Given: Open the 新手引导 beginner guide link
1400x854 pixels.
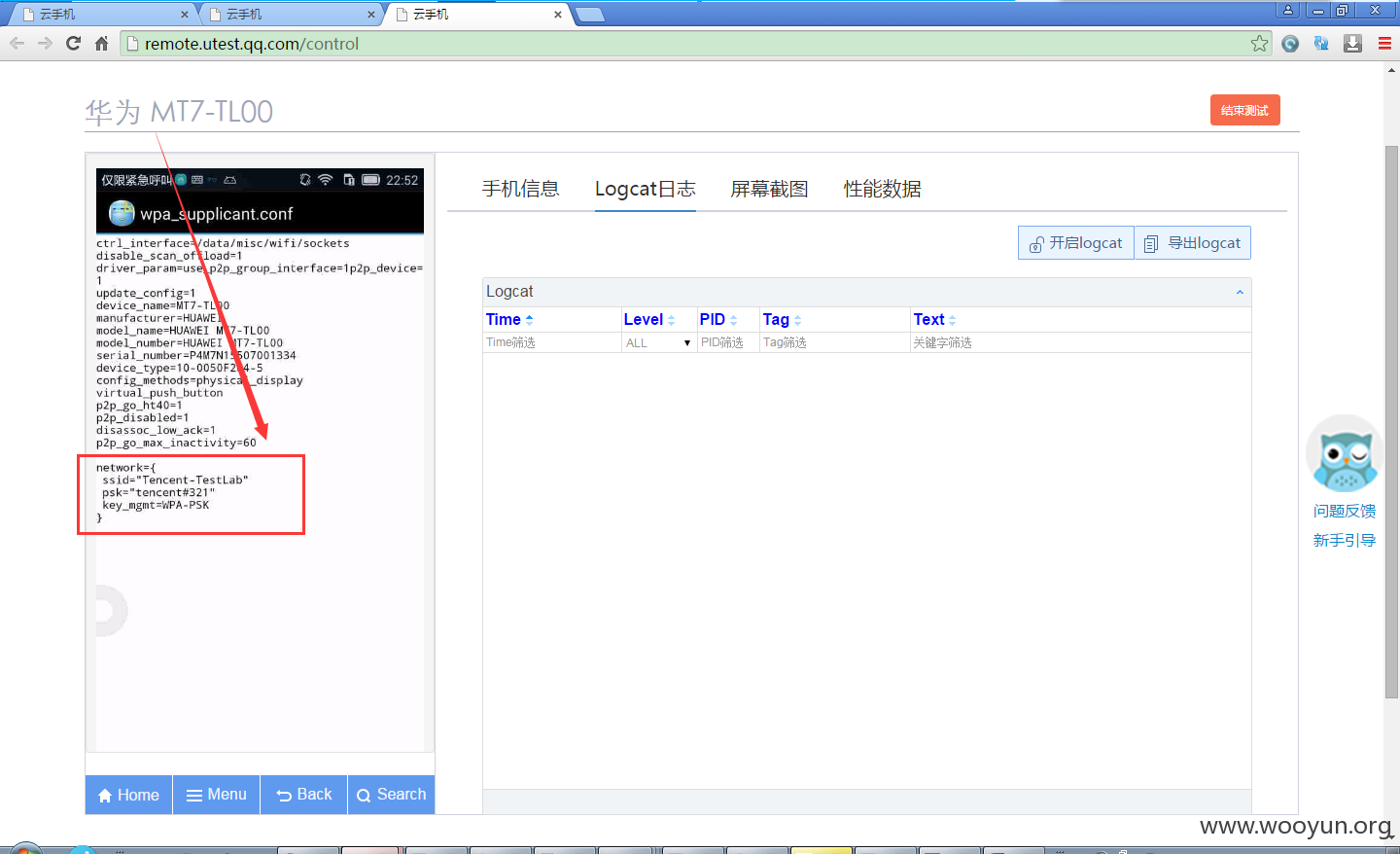Looking at the screenshot, I should (x=1345, y=540).
